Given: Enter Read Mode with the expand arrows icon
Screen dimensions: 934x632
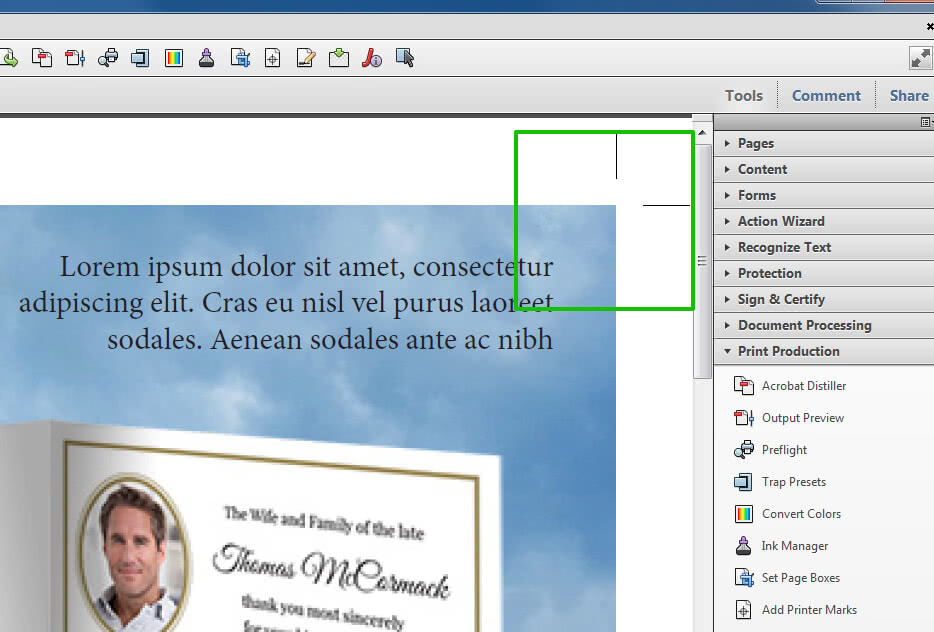Looking at the screenshot, I should [920, 58].
